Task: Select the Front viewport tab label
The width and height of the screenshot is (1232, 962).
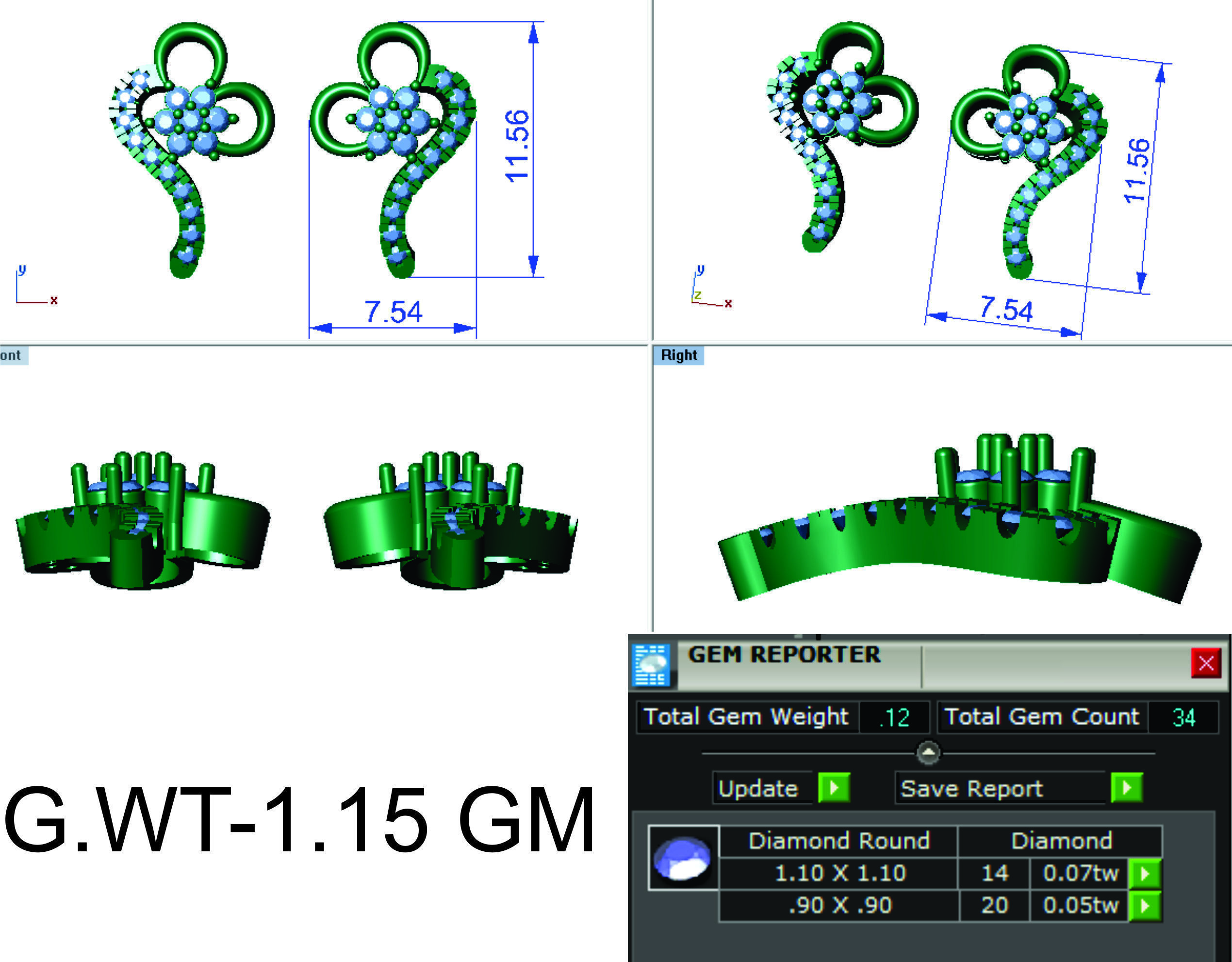Action: pyautogui.click(x=14, y=355)
